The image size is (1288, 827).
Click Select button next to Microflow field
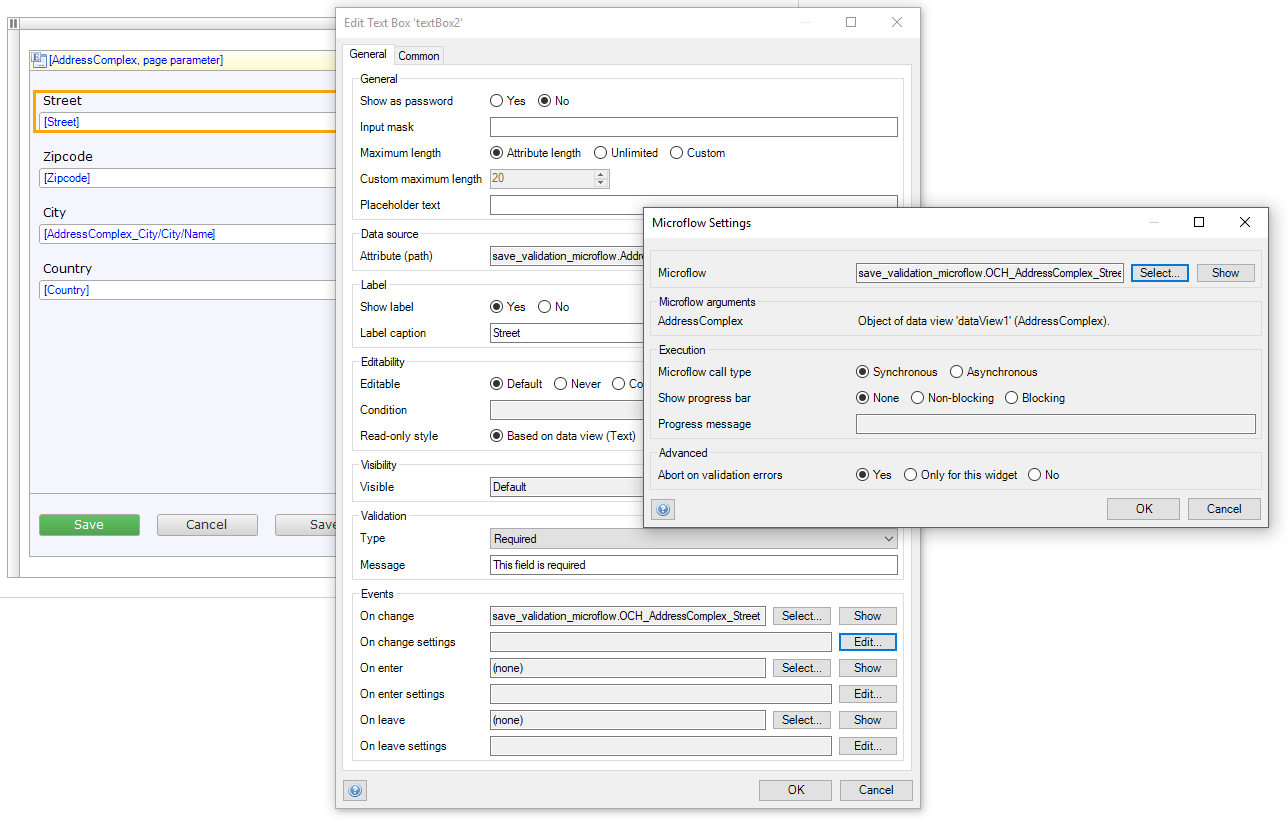(1159, 273)
